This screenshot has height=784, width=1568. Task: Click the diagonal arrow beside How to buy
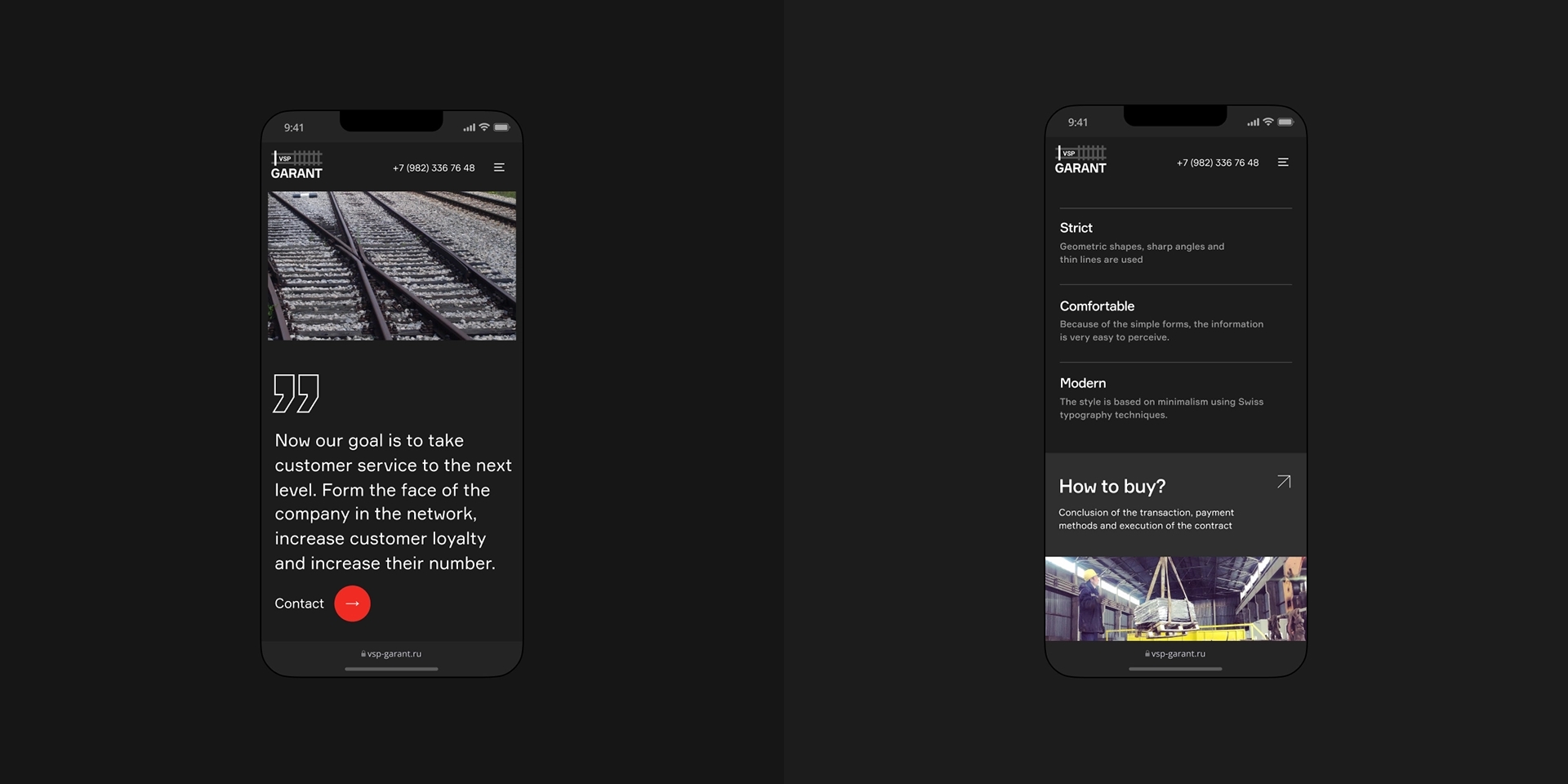point(1284,482)
